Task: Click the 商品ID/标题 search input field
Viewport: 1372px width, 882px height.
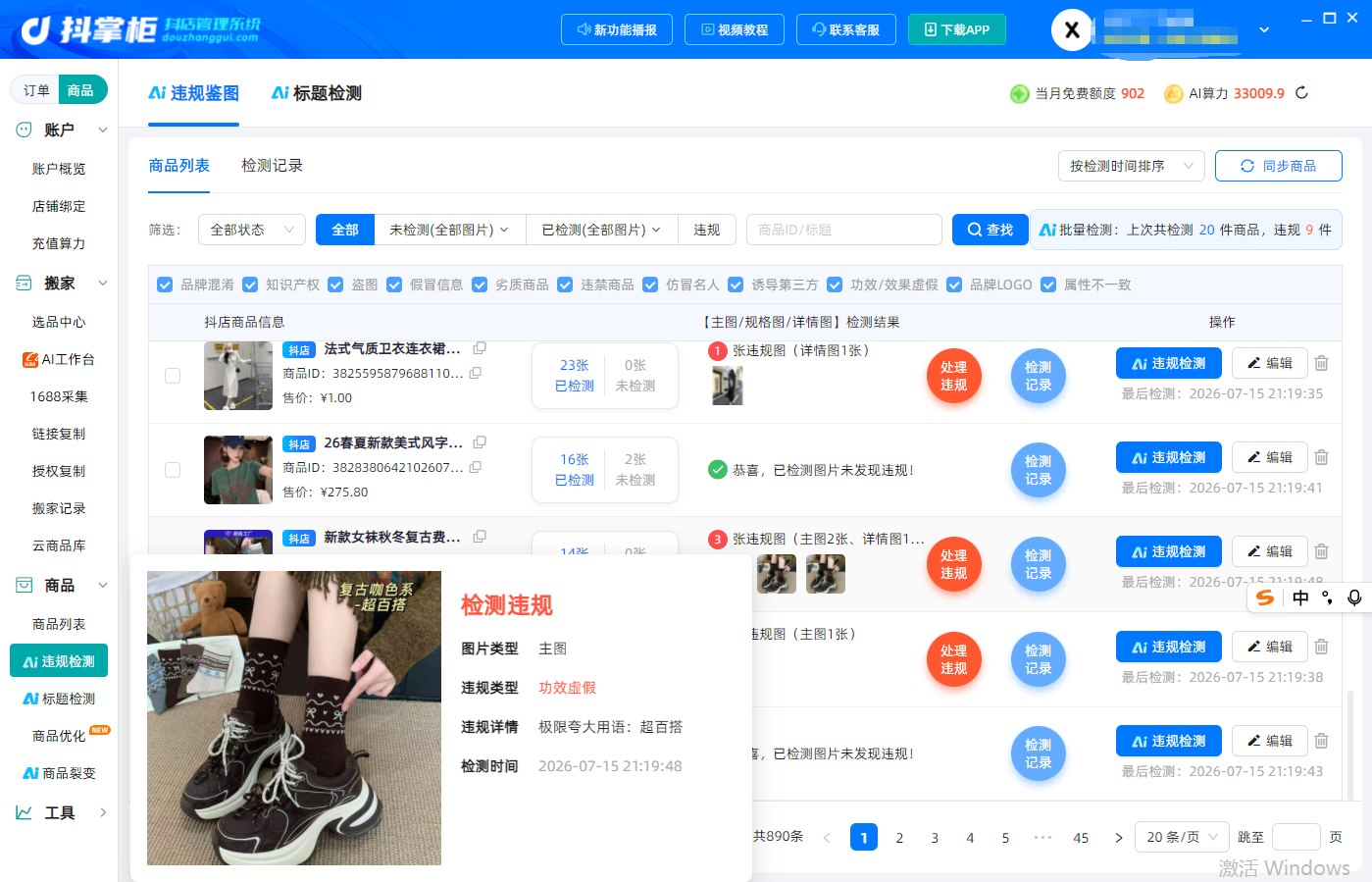Action: pos(844,230)
